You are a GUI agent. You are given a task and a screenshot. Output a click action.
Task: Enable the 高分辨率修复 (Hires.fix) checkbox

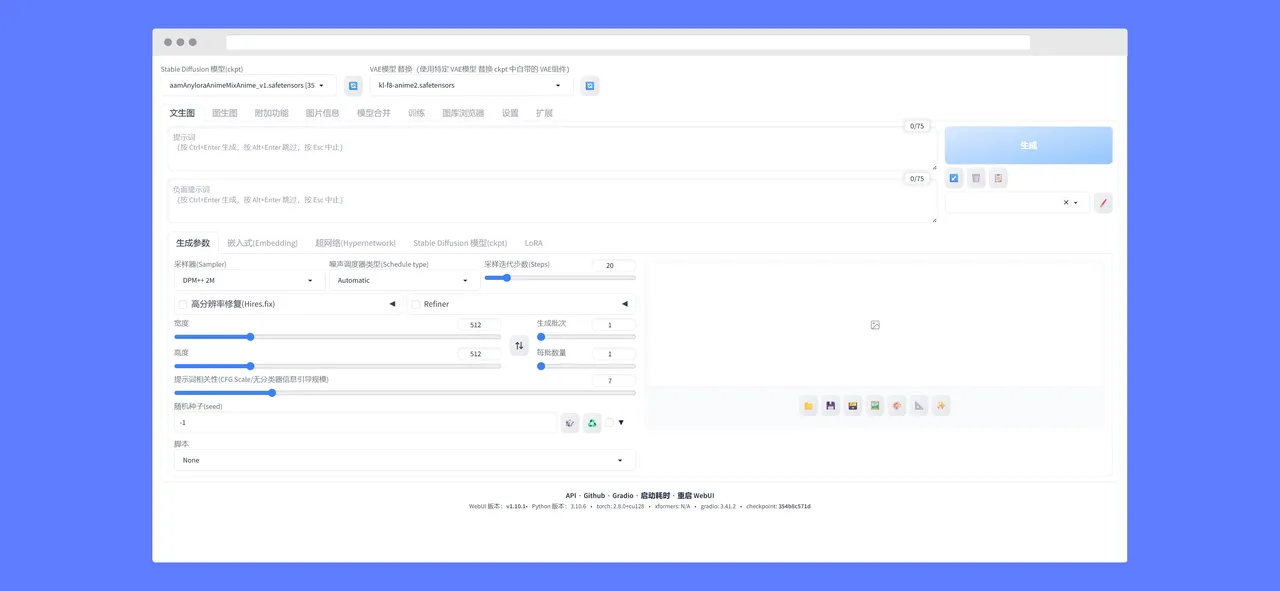182,304
